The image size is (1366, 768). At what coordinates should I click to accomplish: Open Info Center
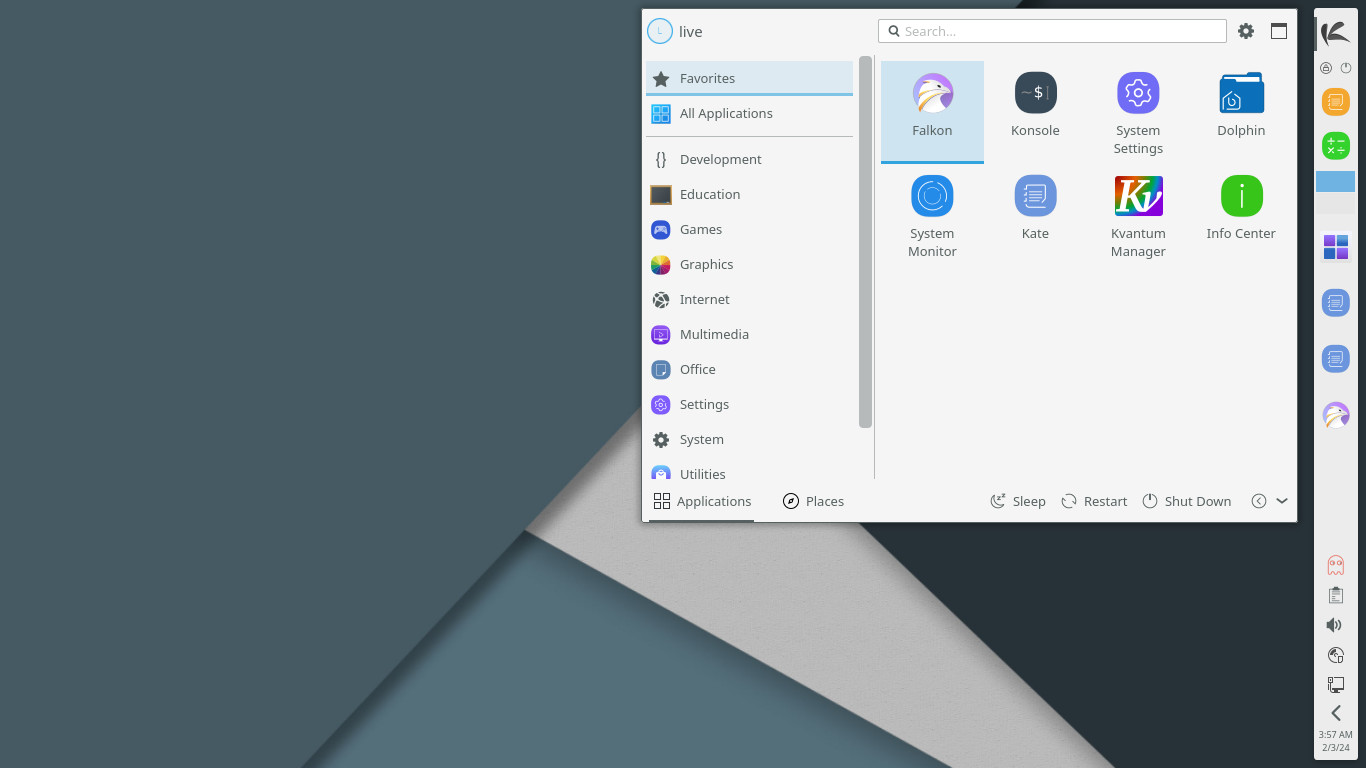1241,215
